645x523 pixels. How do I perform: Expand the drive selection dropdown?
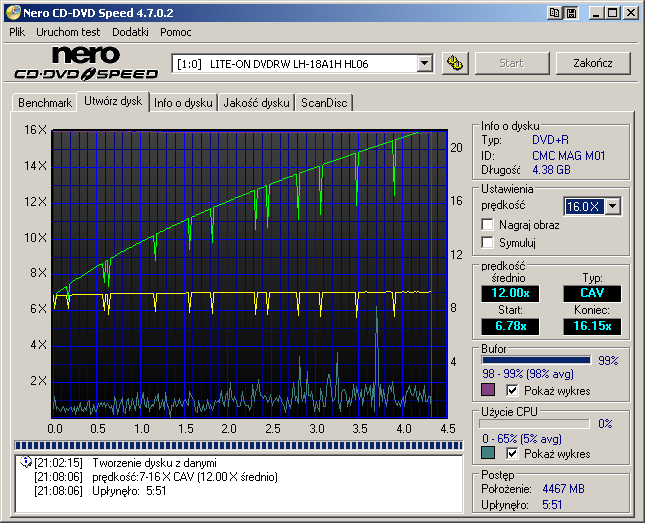(x=425, y=64)
